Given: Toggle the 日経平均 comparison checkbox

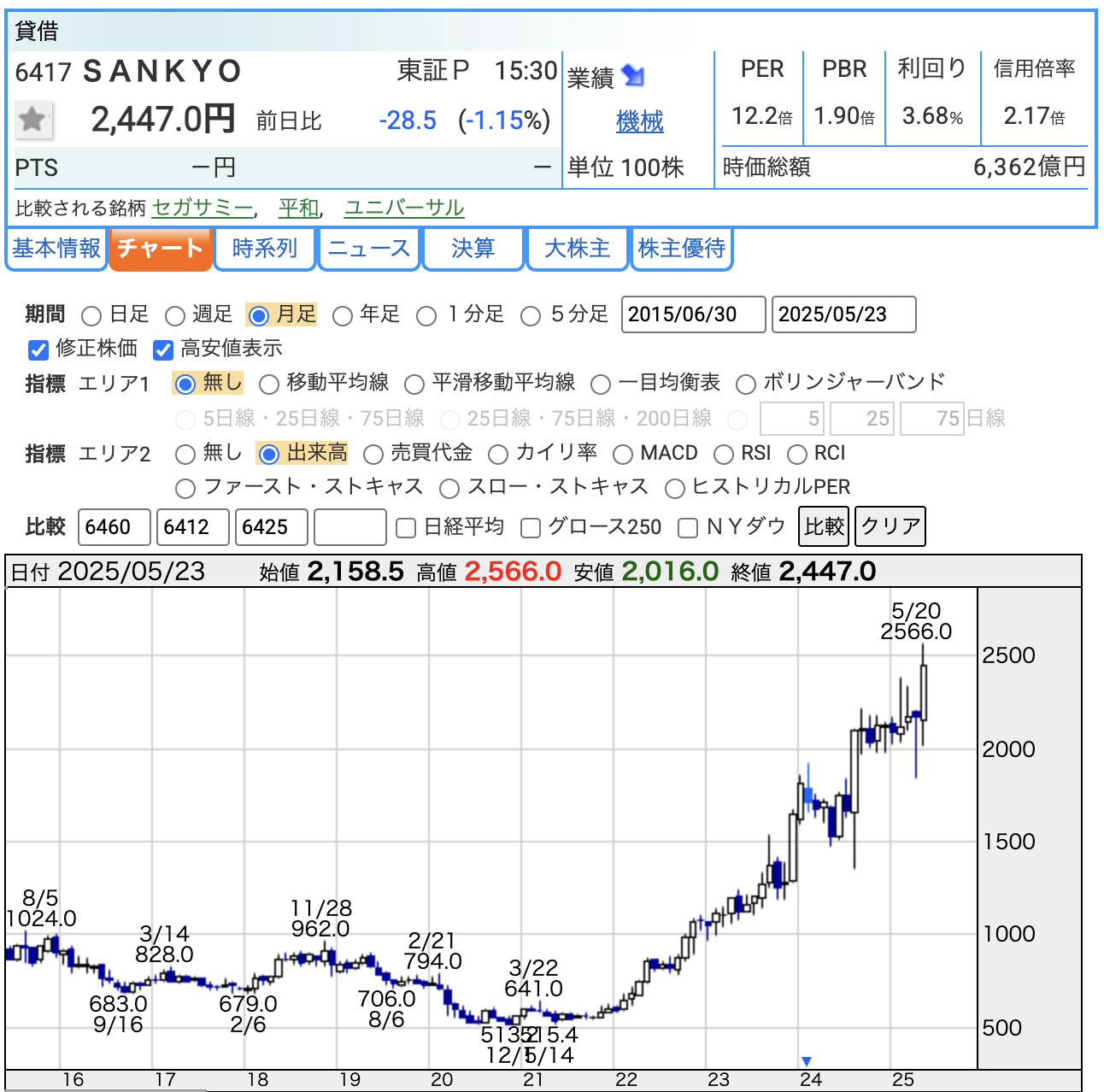Looking at the screenshot, I should click(x=406, y=528).
